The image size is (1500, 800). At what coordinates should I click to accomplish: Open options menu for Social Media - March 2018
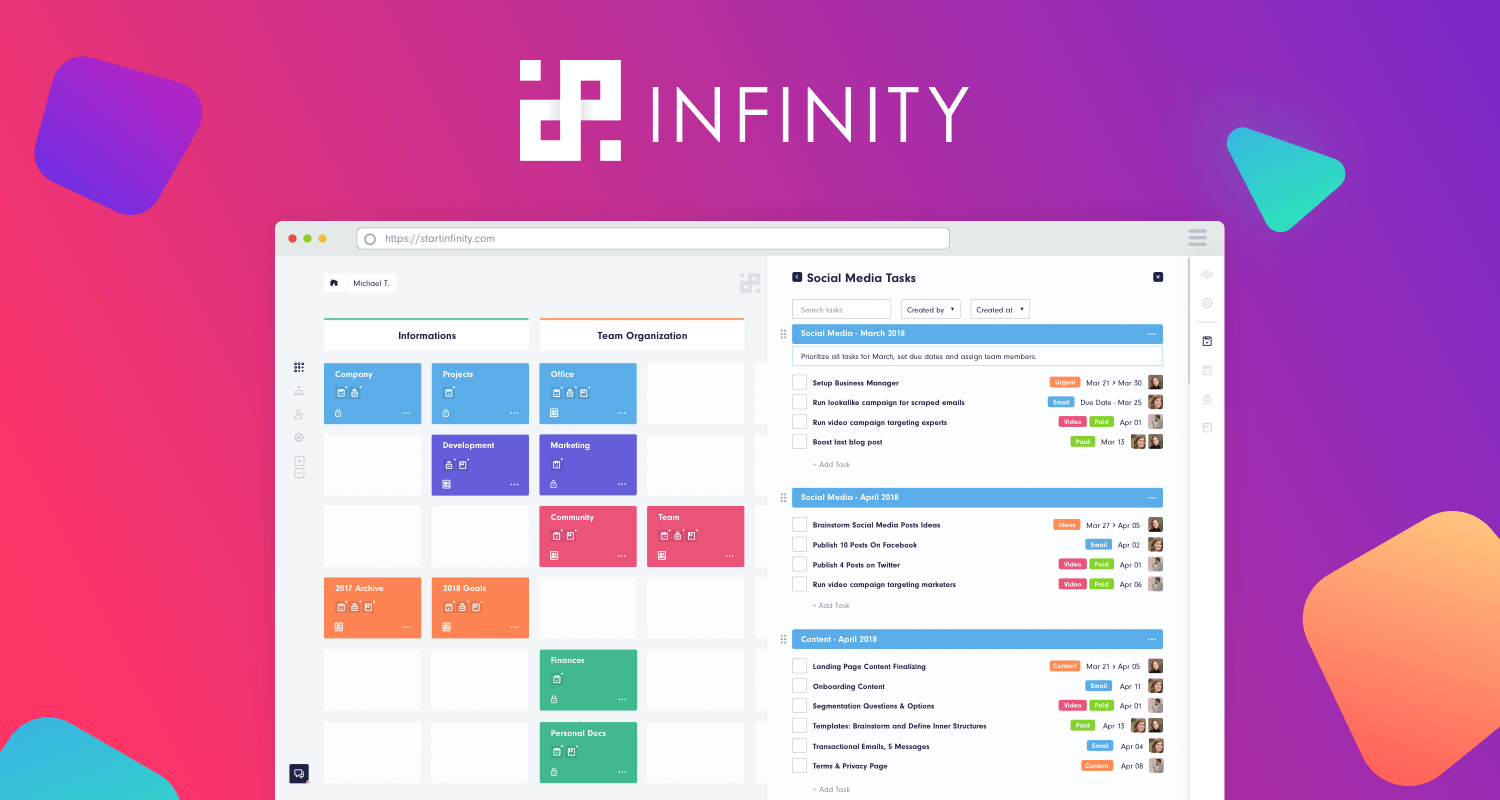1152,333
